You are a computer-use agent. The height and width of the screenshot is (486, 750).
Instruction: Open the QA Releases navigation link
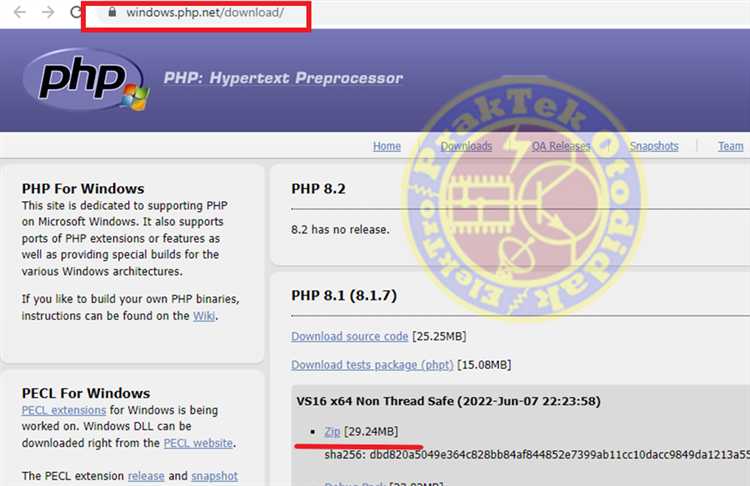[x=561, y=146]
